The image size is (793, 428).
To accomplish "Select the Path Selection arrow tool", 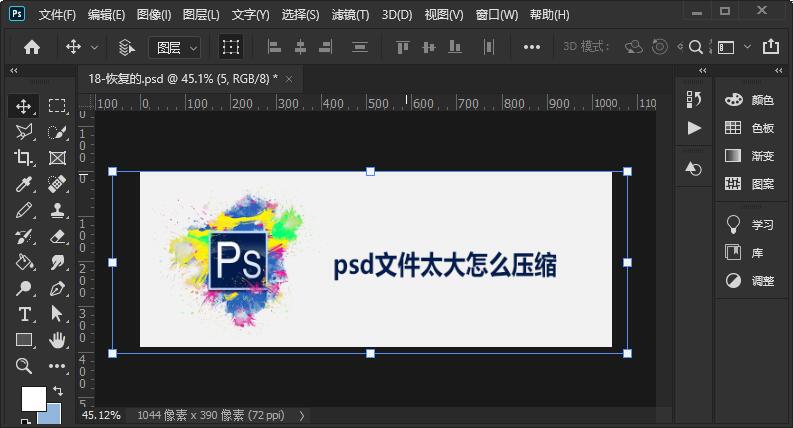I will click(x=57, y=314).
